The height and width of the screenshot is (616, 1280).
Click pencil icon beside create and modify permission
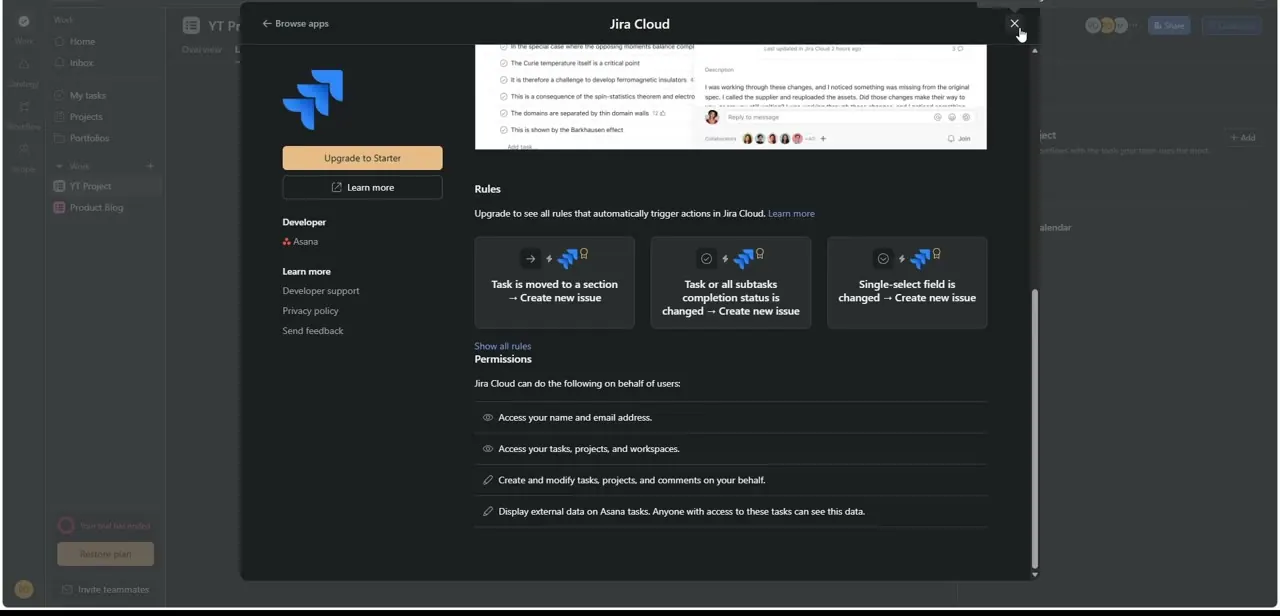pos(488,480)
